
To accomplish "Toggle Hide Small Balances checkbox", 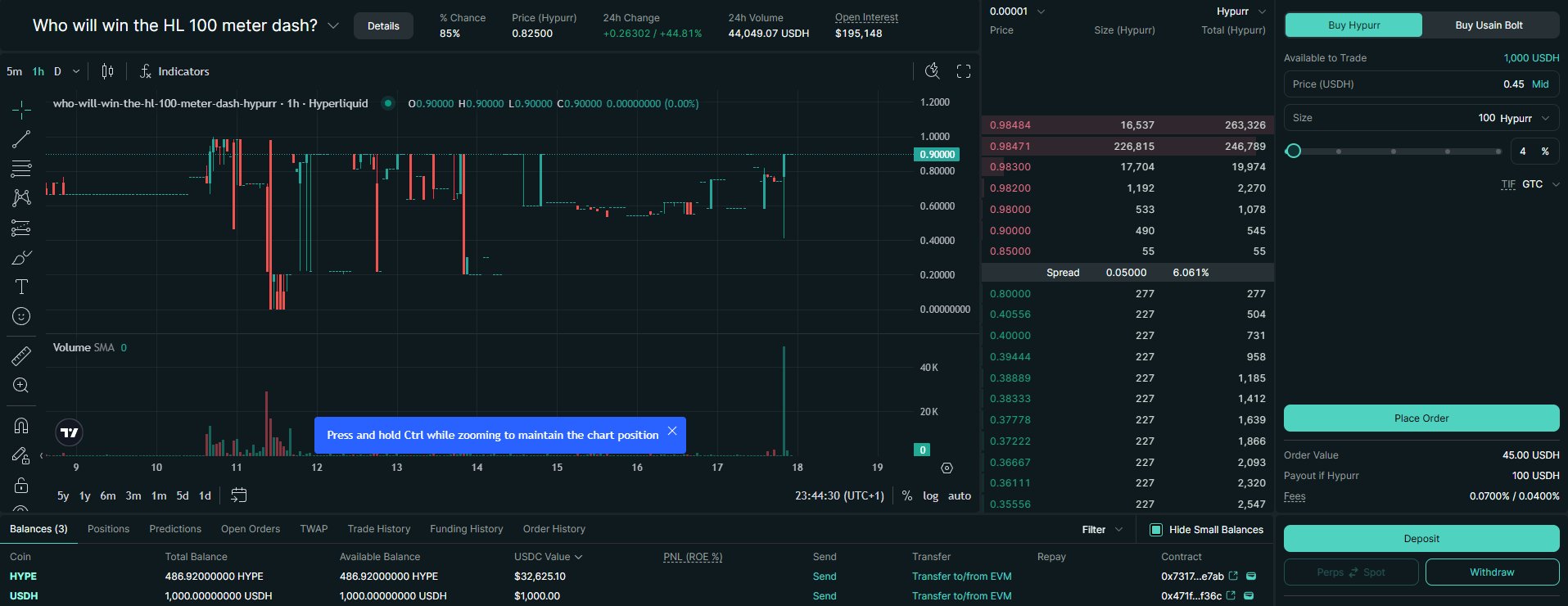I will pyautogui.click(x=1156, y=530).
